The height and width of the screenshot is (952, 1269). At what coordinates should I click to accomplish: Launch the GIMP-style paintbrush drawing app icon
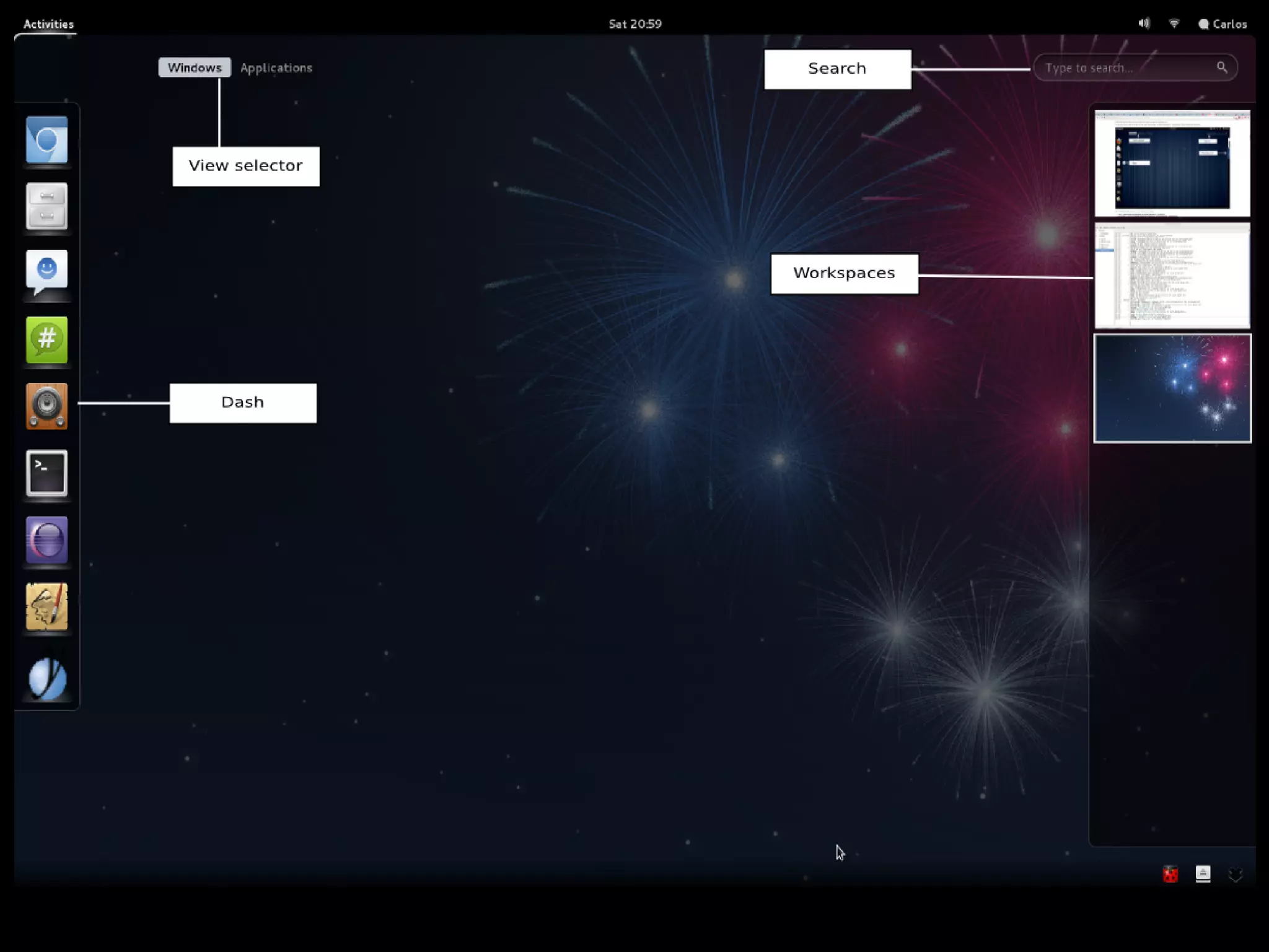tap(46, 607)
